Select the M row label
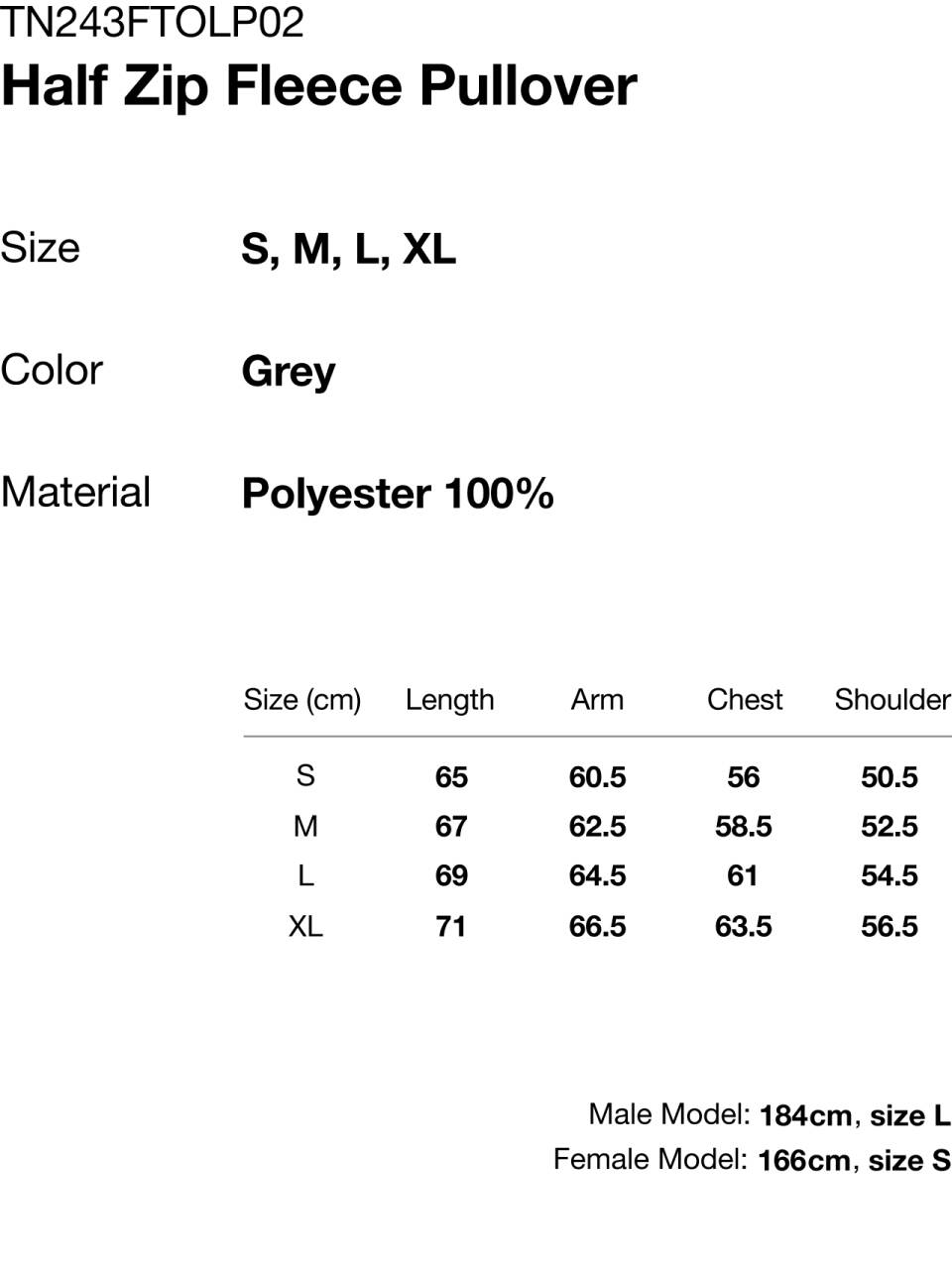 pos(305,826)
